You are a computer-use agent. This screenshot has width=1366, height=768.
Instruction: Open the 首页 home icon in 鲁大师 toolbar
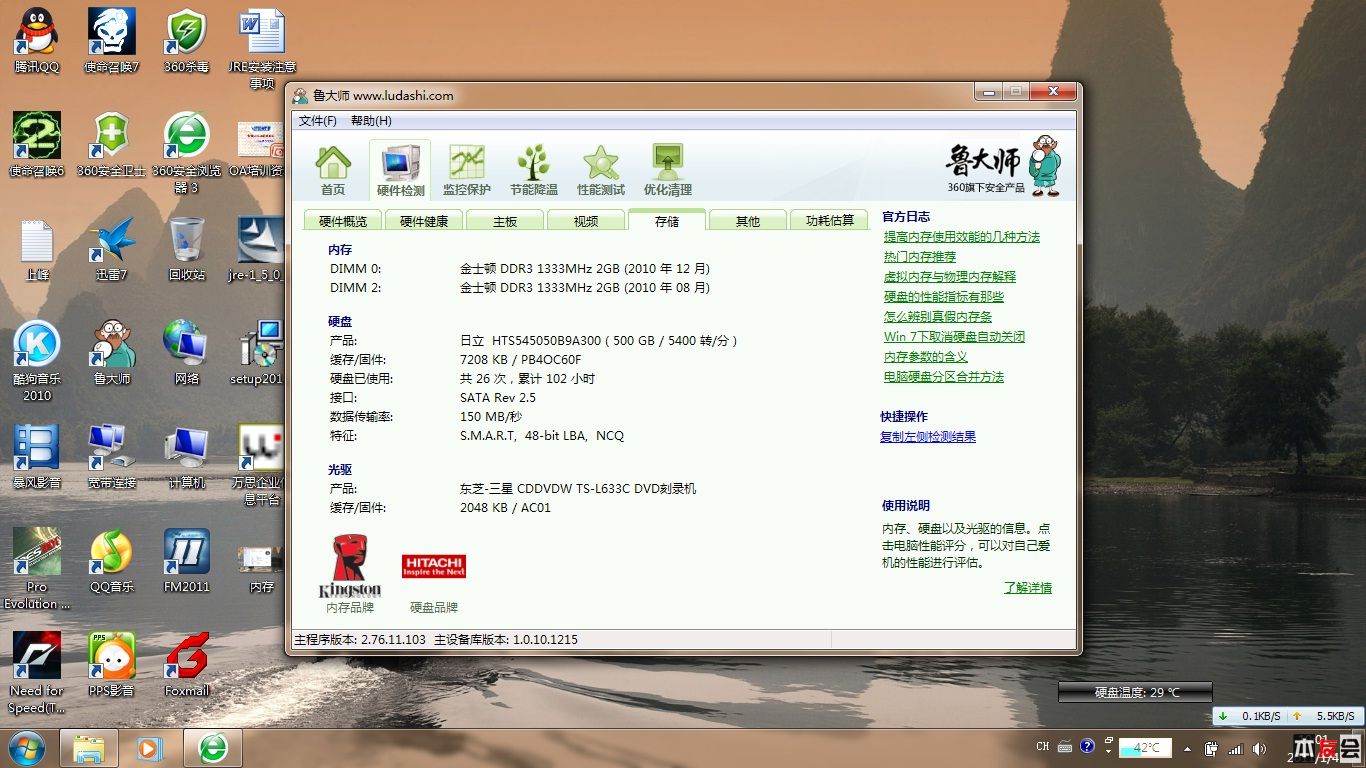coord(333,169)
